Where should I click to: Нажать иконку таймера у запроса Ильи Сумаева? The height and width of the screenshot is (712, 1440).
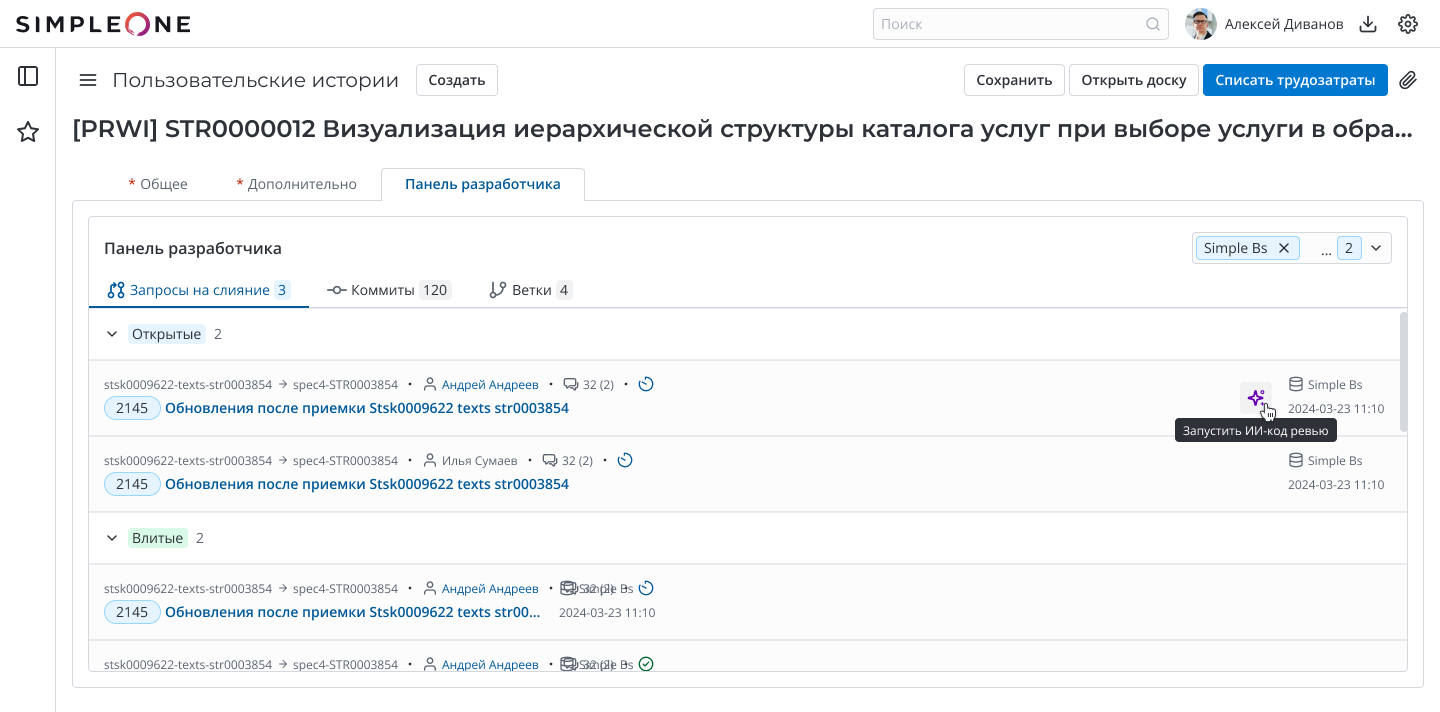tap(625, 460)
